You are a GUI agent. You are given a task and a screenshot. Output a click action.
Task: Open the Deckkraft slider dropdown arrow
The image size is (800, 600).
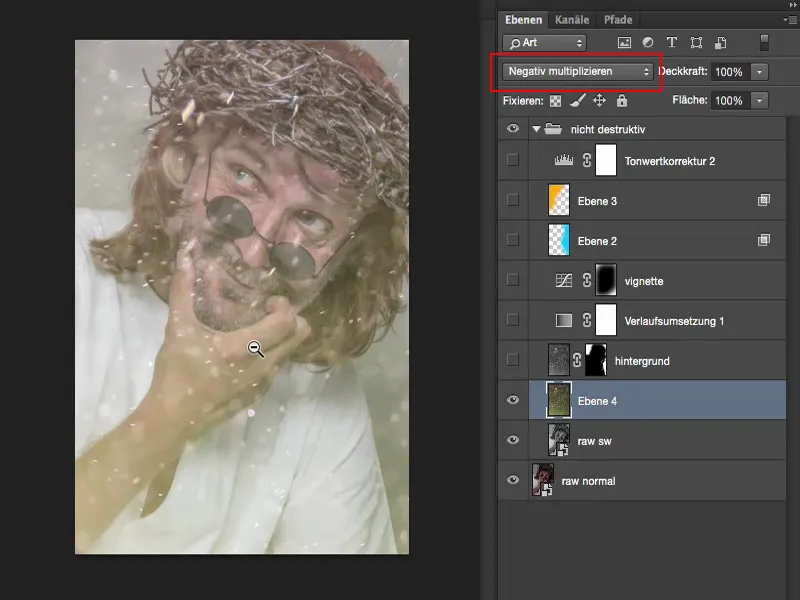coord(759,72)
